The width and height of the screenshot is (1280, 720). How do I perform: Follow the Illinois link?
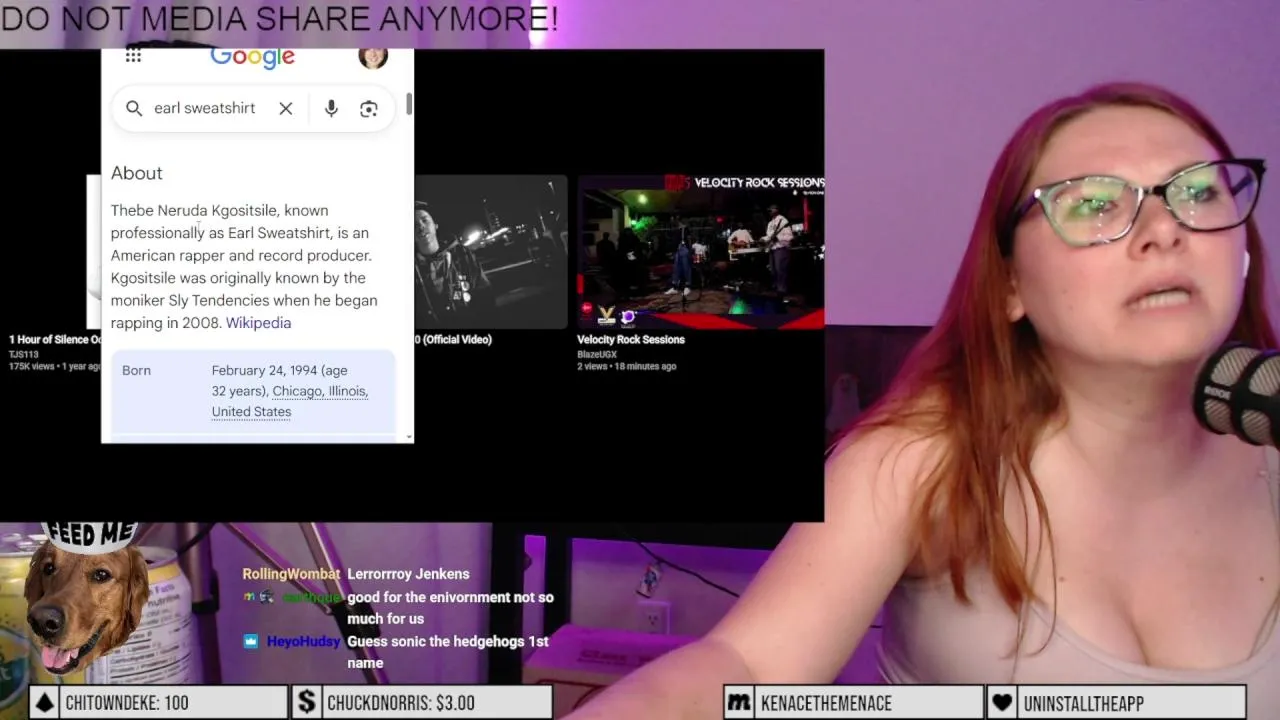coord(348,391)
